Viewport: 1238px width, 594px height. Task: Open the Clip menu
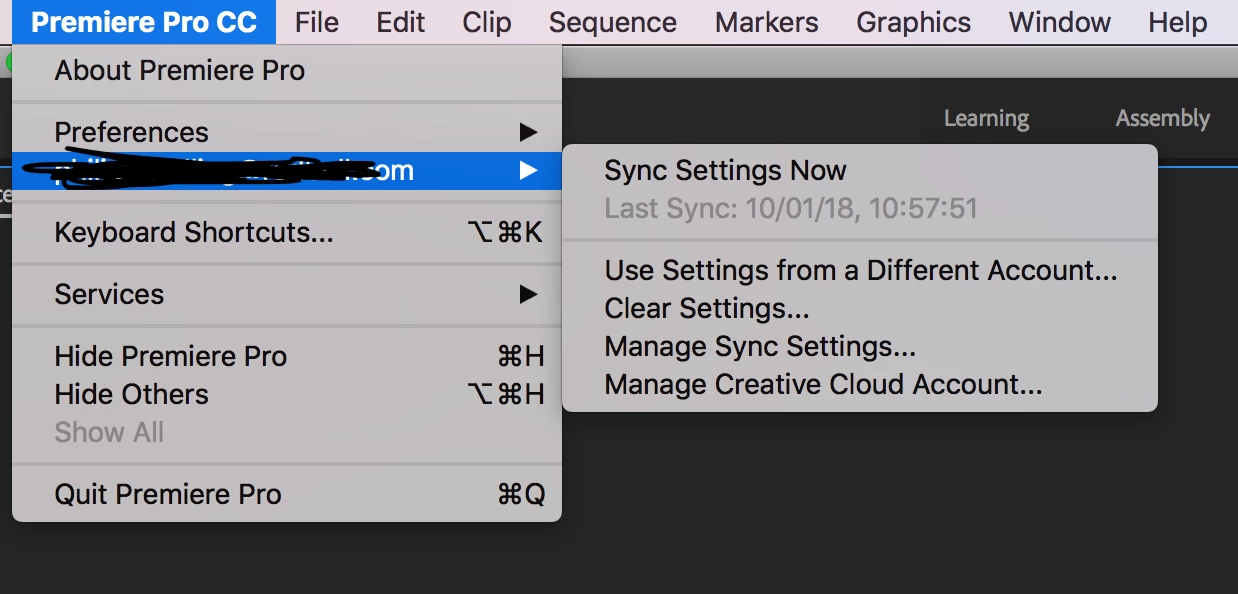pos(487,22)
